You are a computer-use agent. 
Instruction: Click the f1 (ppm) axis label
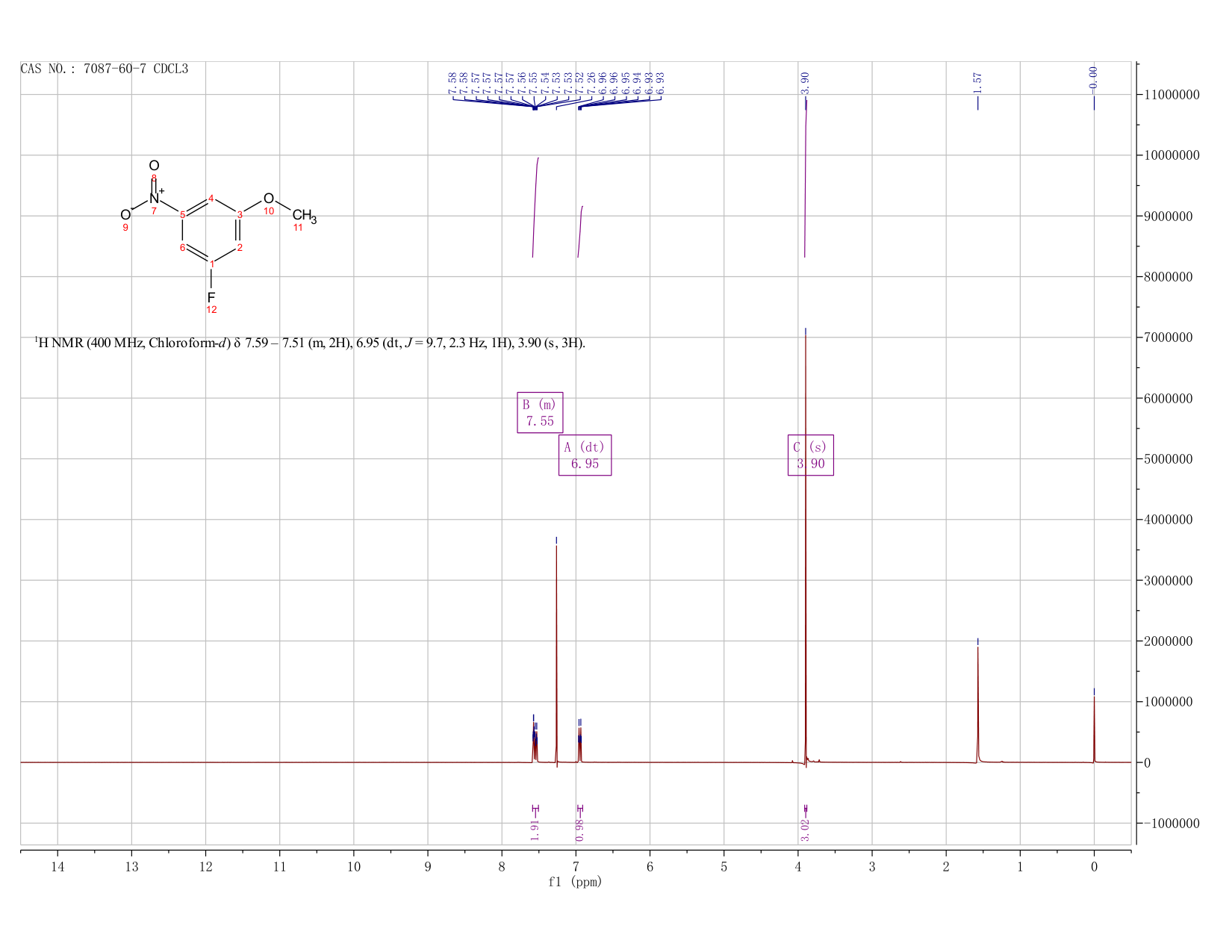pyautogui.click(x=575, y=882)
